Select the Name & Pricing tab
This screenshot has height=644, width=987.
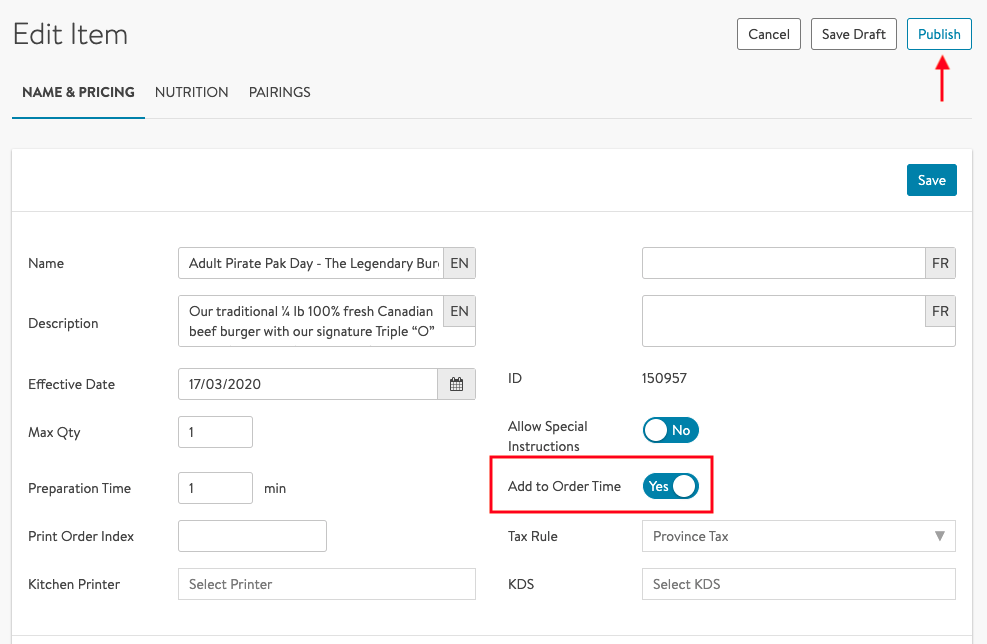point(78,92)
